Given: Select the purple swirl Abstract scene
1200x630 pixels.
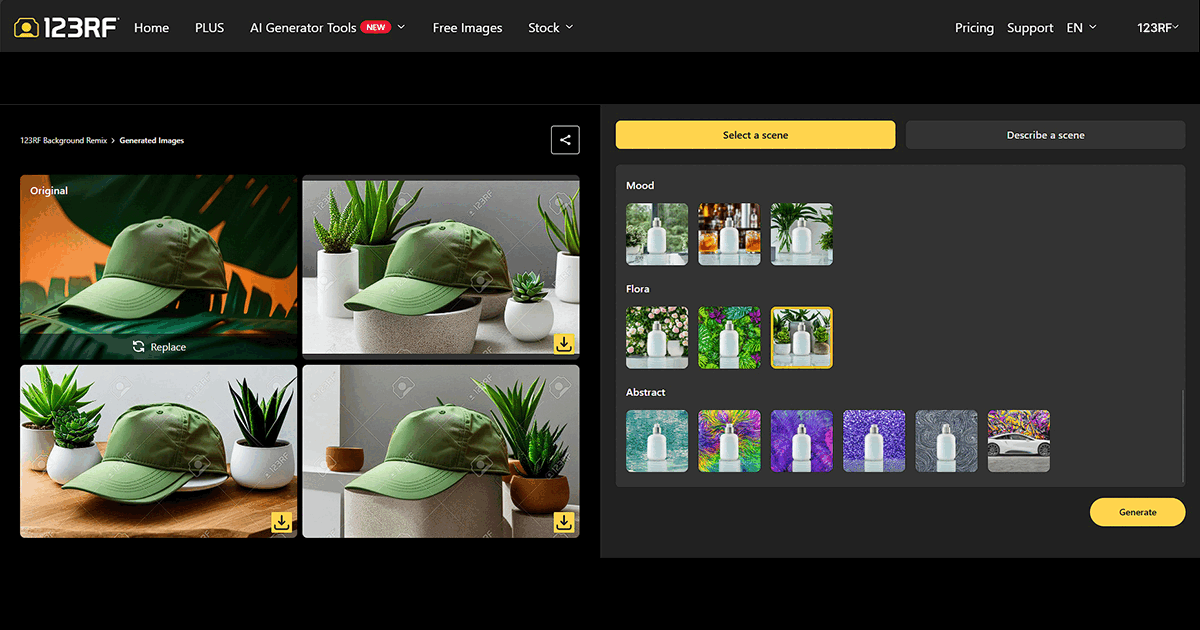Looking at the screenshot, I should pyautogui.click(x=802, y=441).
